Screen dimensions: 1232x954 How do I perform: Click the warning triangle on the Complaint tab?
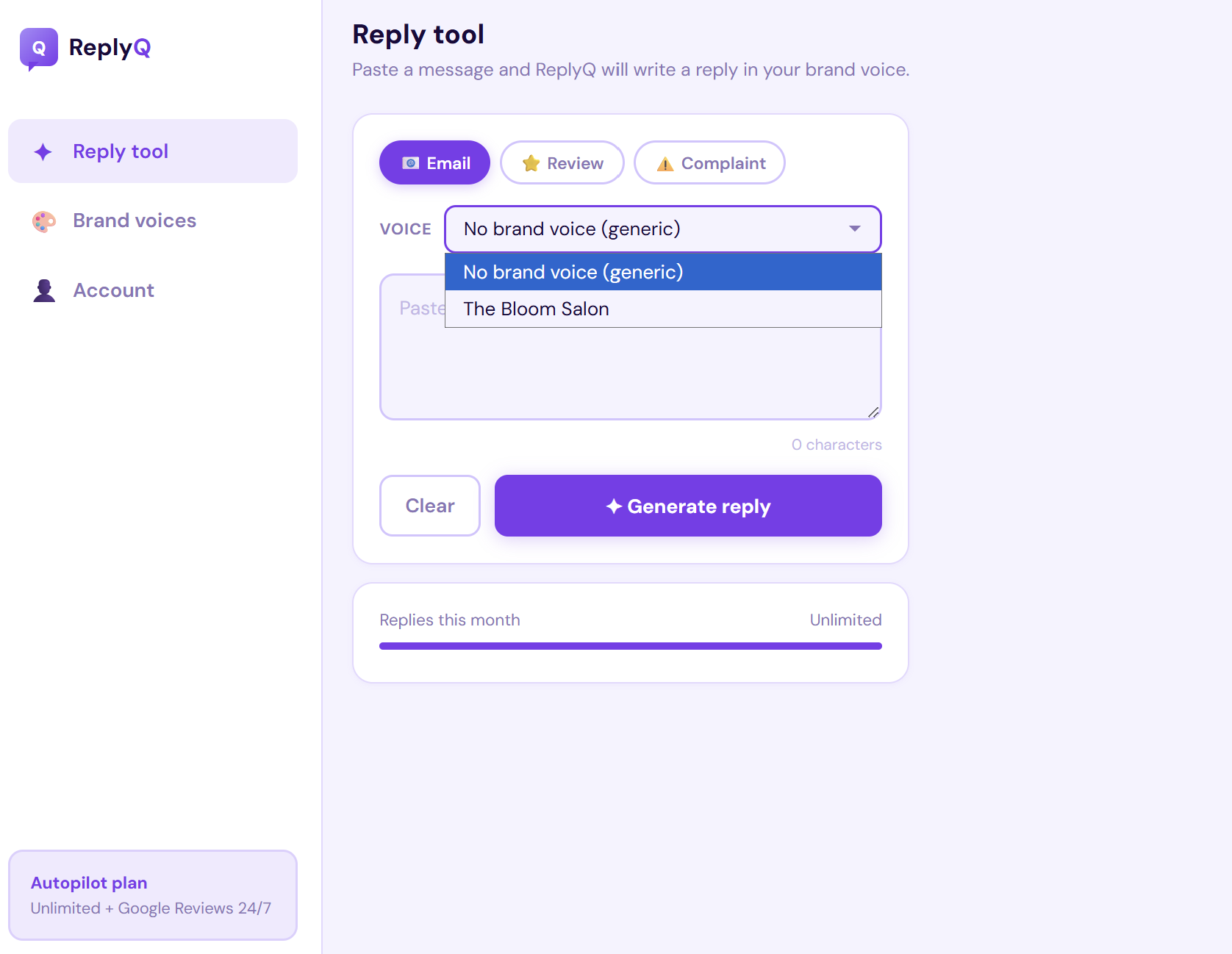click(x=666, y=163)
